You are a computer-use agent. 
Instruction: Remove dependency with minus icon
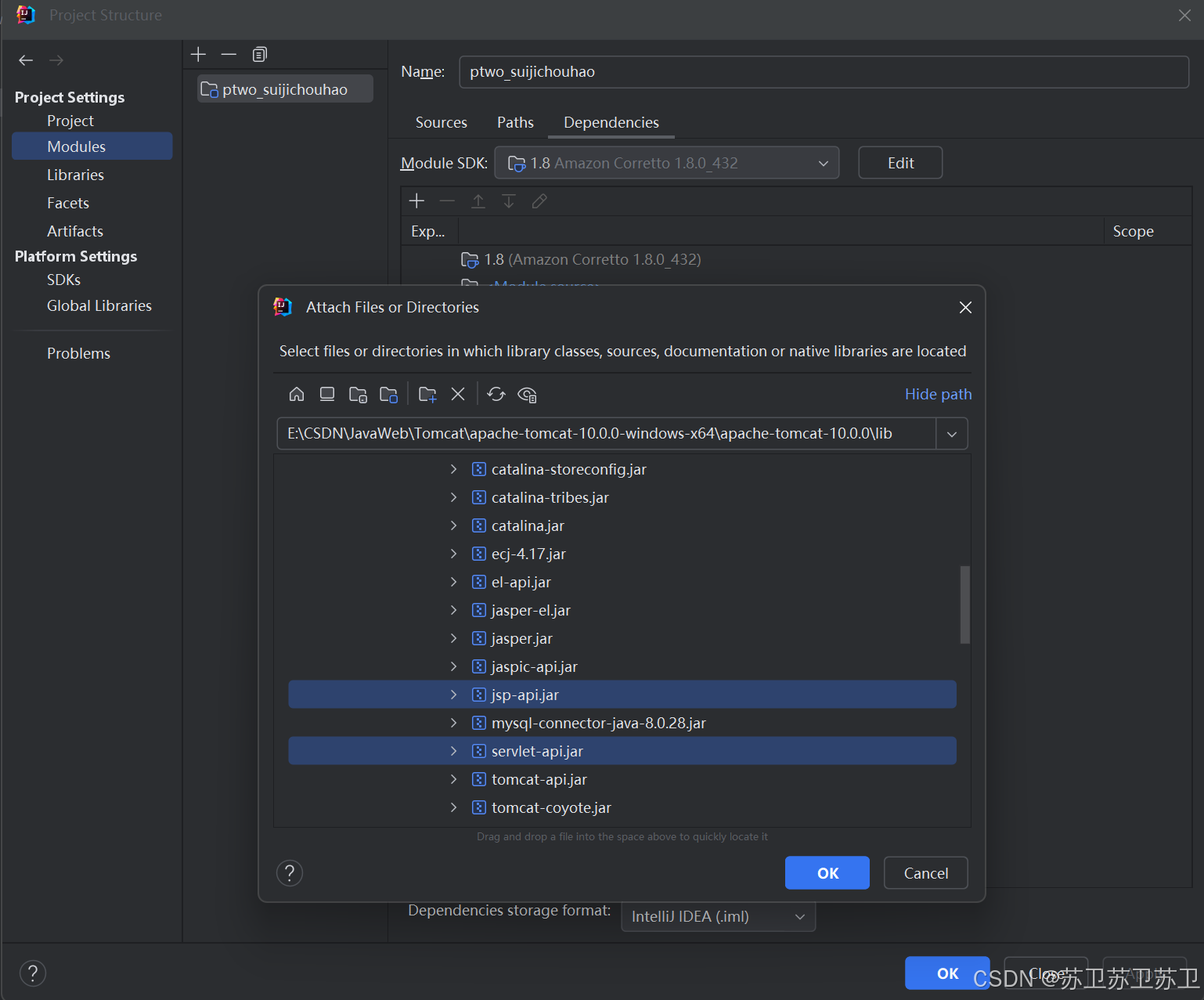(447, 201)
